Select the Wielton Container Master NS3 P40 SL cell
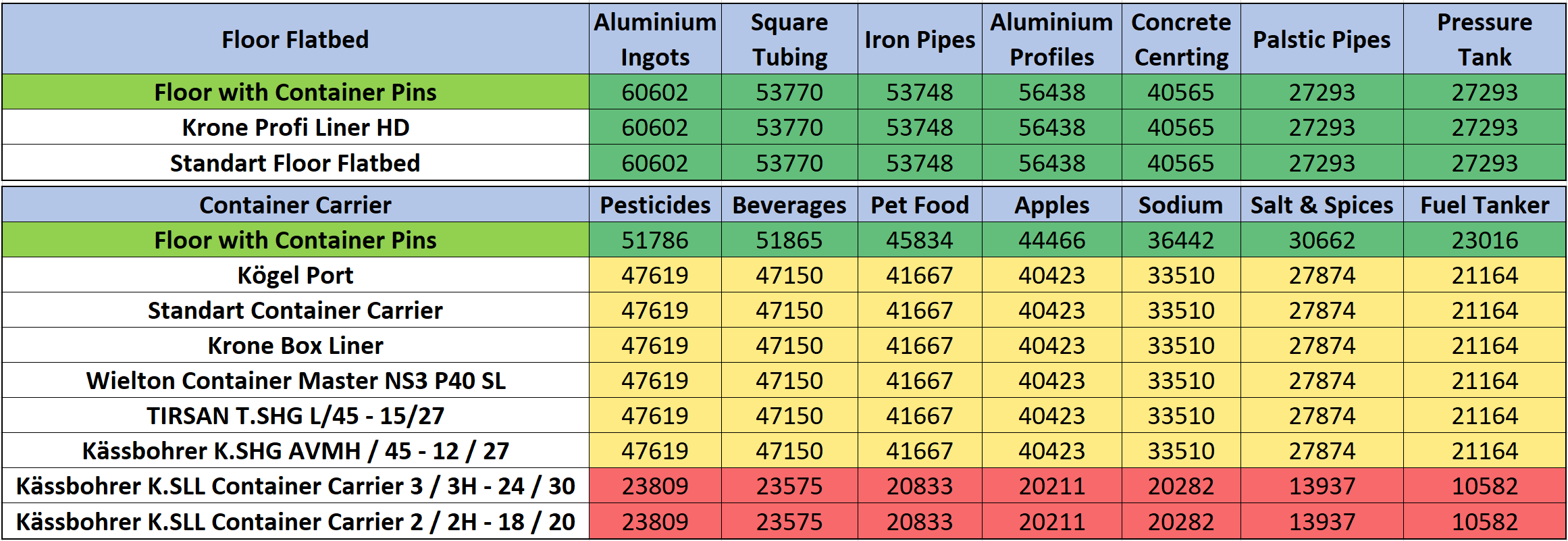This screenshot has width=1568, height=541. click(x=295, y=380)
